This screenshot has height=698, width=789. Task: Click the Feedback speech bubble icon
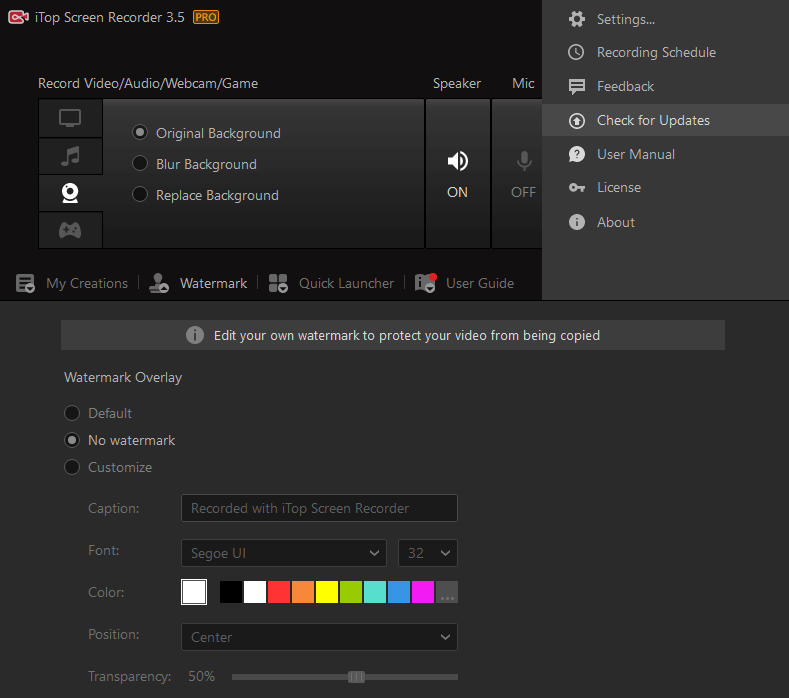[x=577, y=87]
